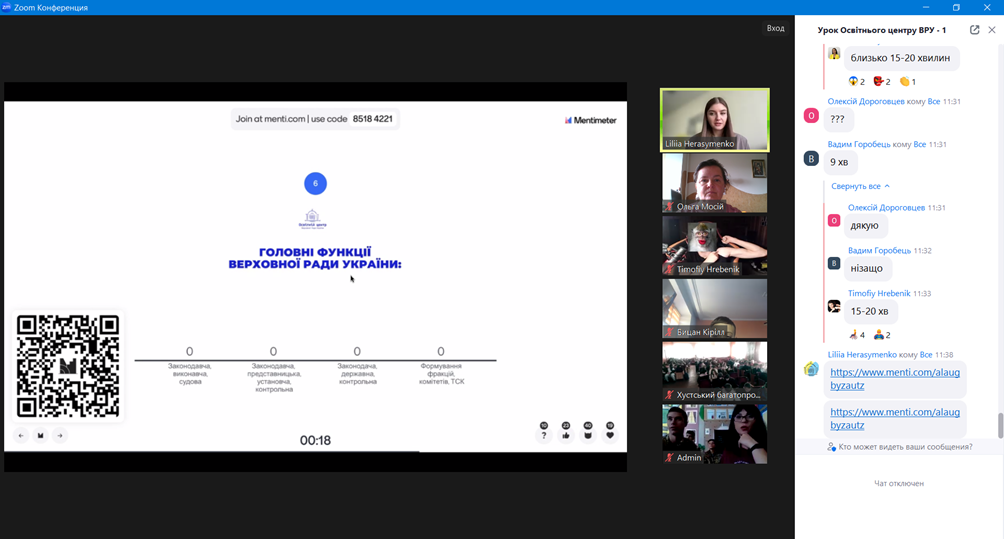Select the Admin participant video tile

point(714,433)
